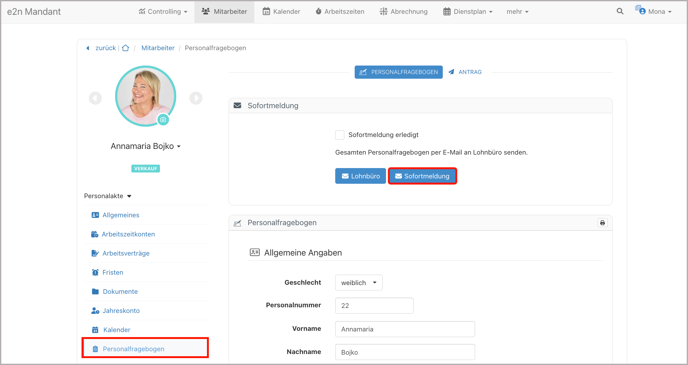
Task: Switch to the ANTRAG tab
Action: click(x=465, y=72)
